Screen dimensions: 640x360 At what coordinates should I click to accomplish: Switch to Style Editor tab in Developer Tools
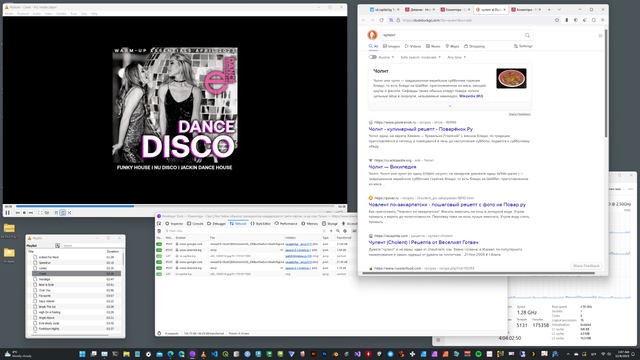(x=260, y=224)
